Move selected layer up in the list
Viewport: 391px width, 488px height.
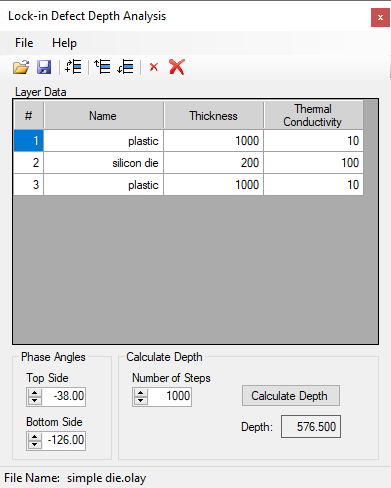click(102, 67)
